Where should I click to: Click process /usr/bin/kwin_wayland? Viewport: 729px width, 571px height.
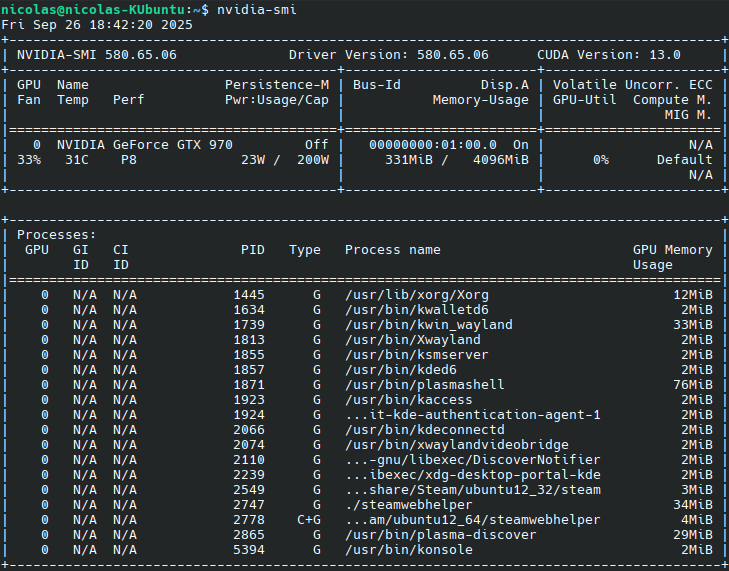point(429,325)
